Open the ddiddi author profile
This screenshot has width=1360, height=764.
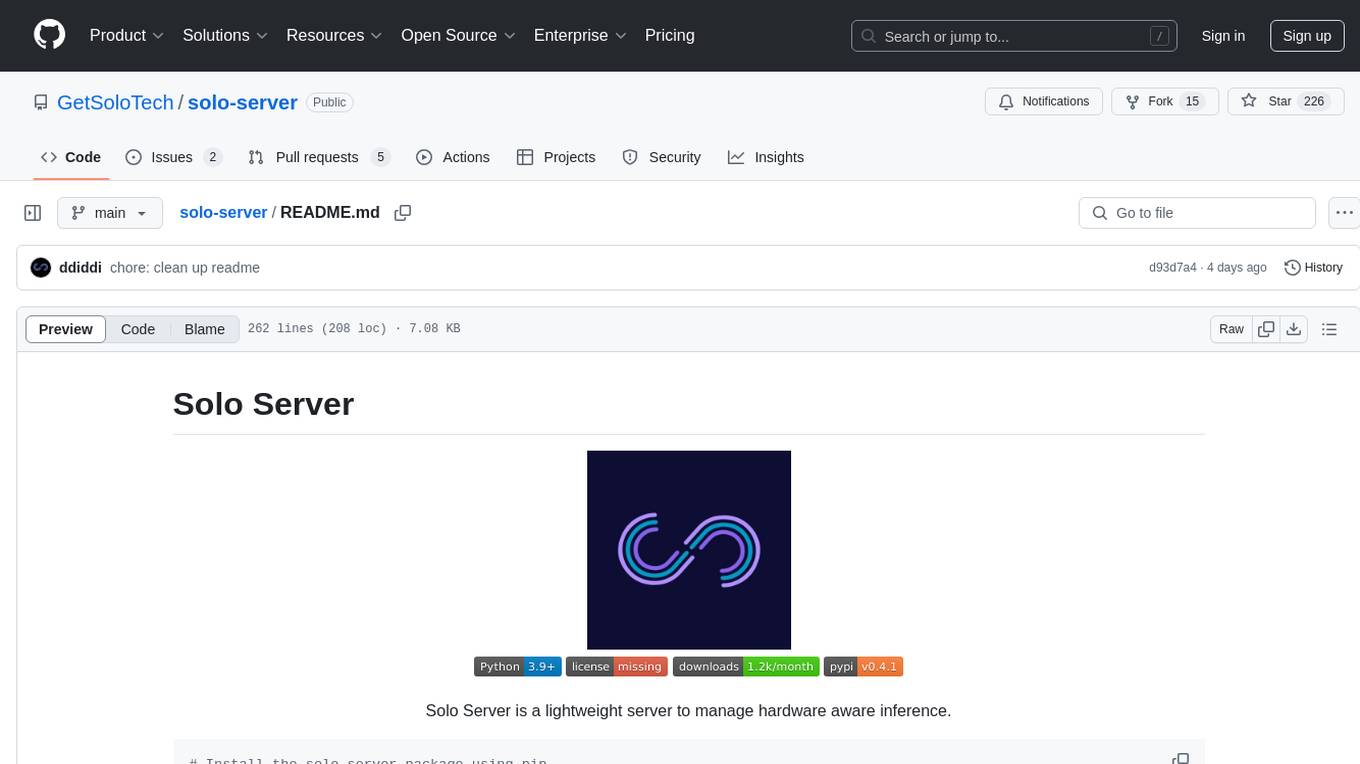point(81,267)
